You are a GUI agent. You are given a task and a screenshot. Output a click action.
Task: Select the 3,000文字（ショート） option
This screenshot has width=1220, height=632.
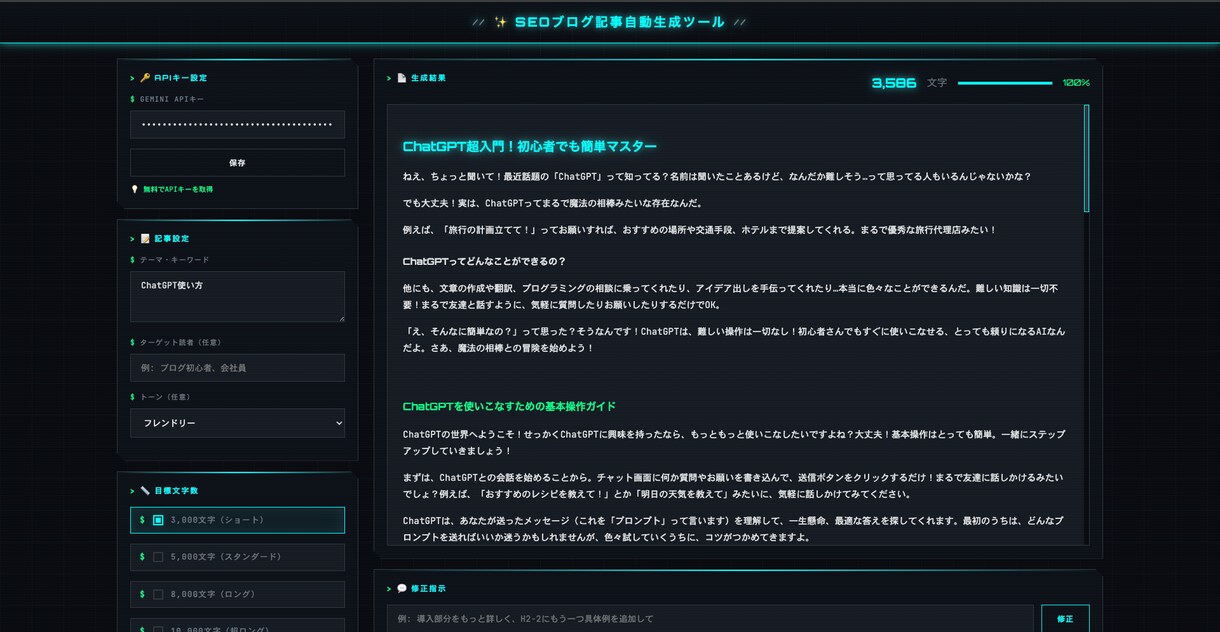[x=237, y=520]
